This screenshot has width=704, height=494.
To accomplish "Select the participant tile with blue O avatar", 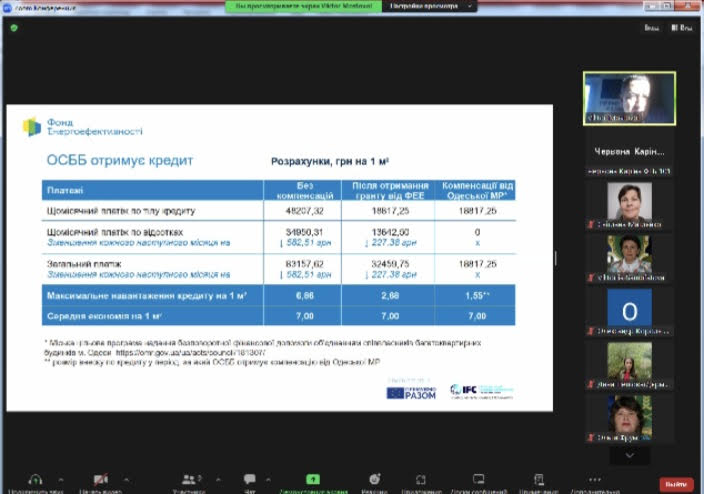I will [x=629, y=308].
